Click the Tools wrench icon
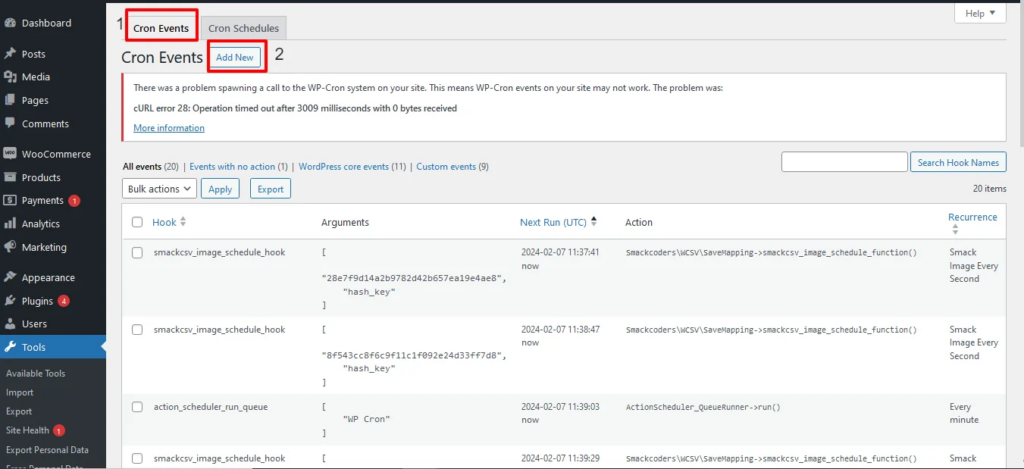The height and width of the screenshot is (469, 1024). pos(10,348)
